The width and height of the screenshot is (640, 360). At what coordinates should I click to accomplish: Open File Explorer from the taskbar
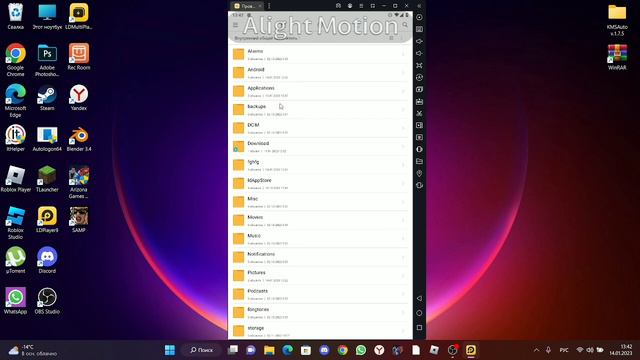[269, 350]
